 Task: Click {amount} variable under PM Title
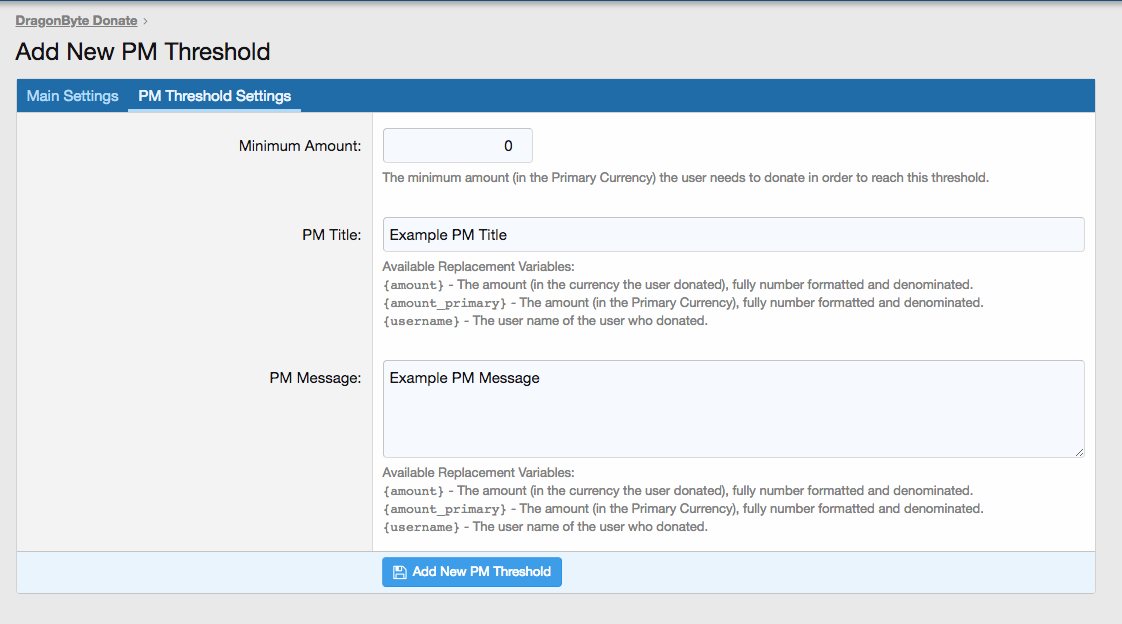413,285
